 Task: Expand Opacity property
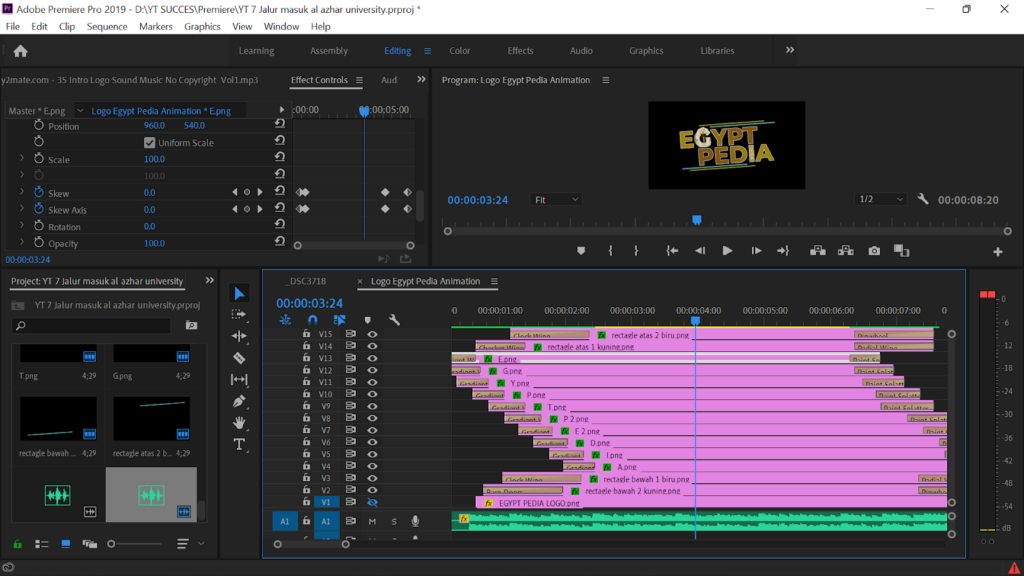[x=22, y=242]
